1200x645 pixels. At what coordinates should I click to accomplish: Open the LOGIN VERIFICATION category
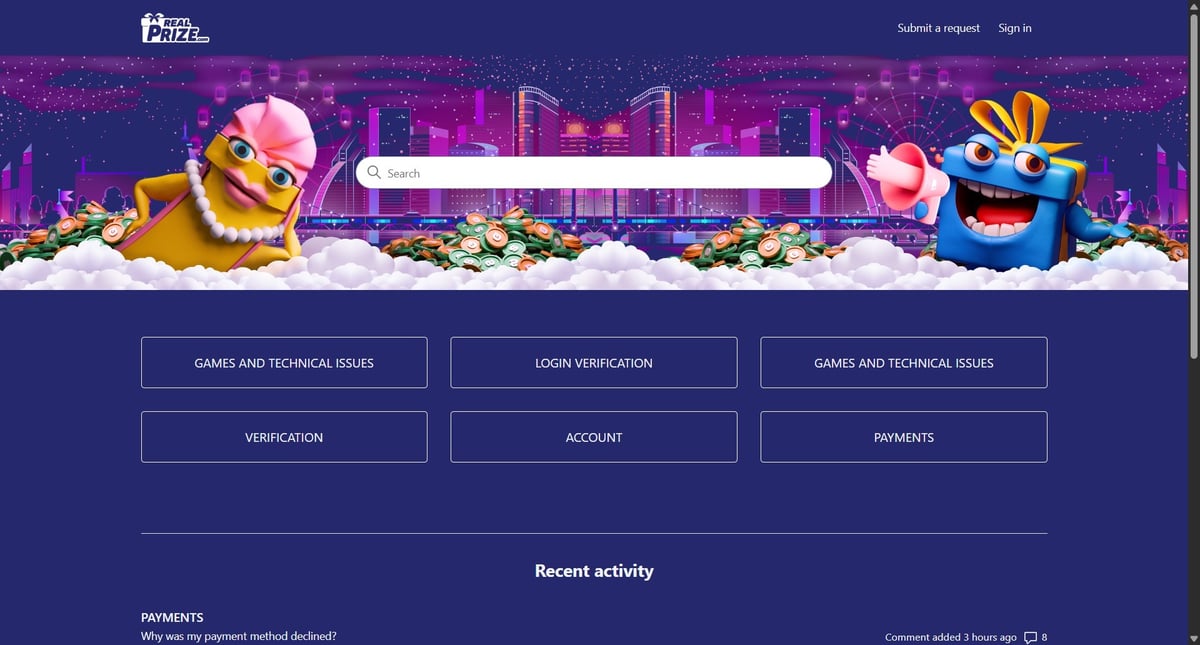pos(594,363)
